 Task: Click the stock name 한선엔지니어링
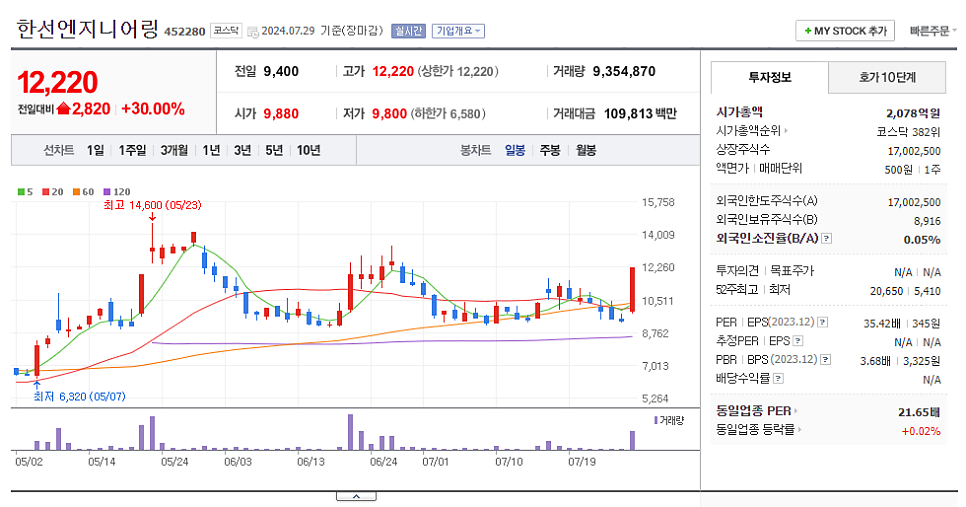coord(87,29)
